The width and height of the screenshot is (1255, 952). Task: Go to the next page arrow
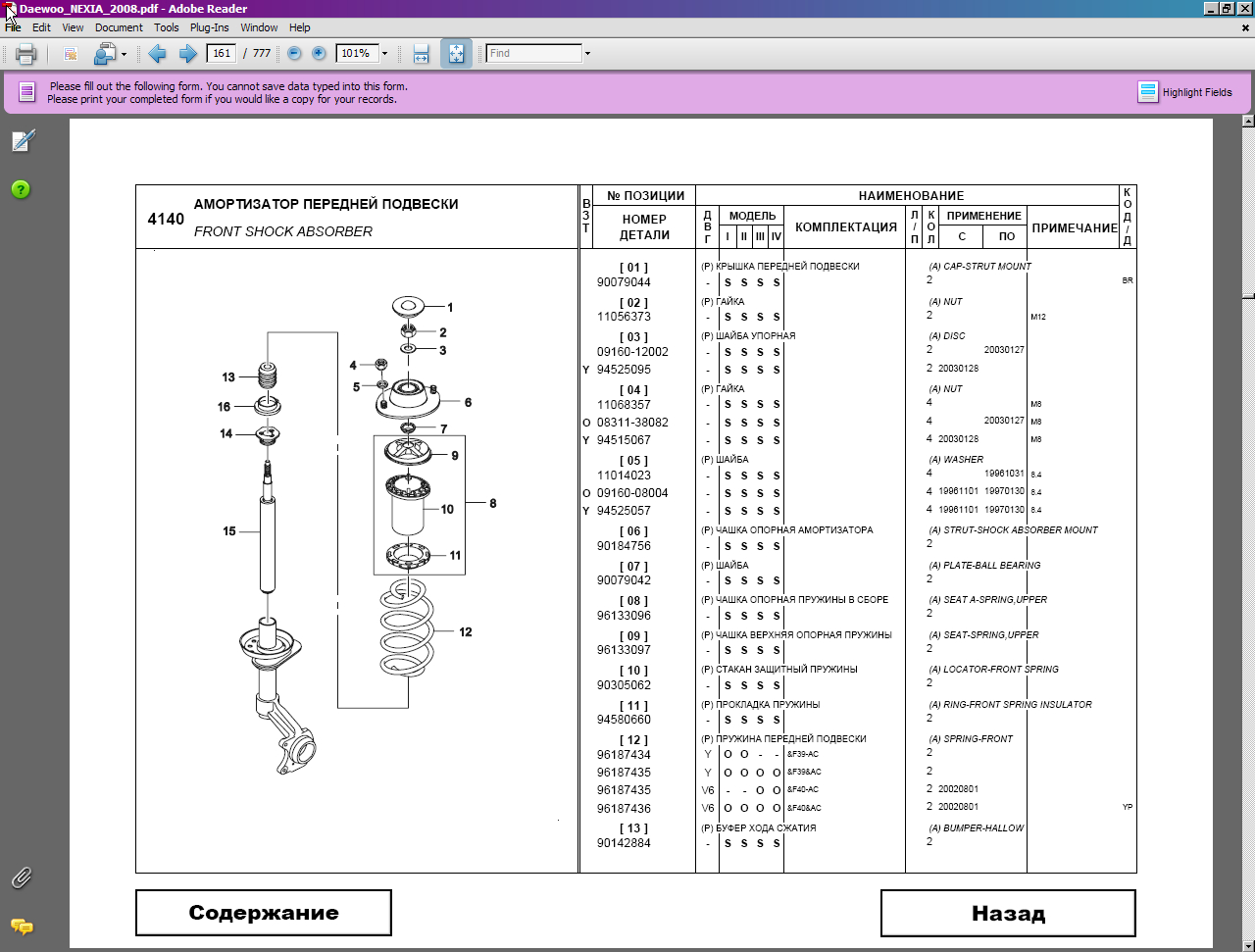(188, 54)
